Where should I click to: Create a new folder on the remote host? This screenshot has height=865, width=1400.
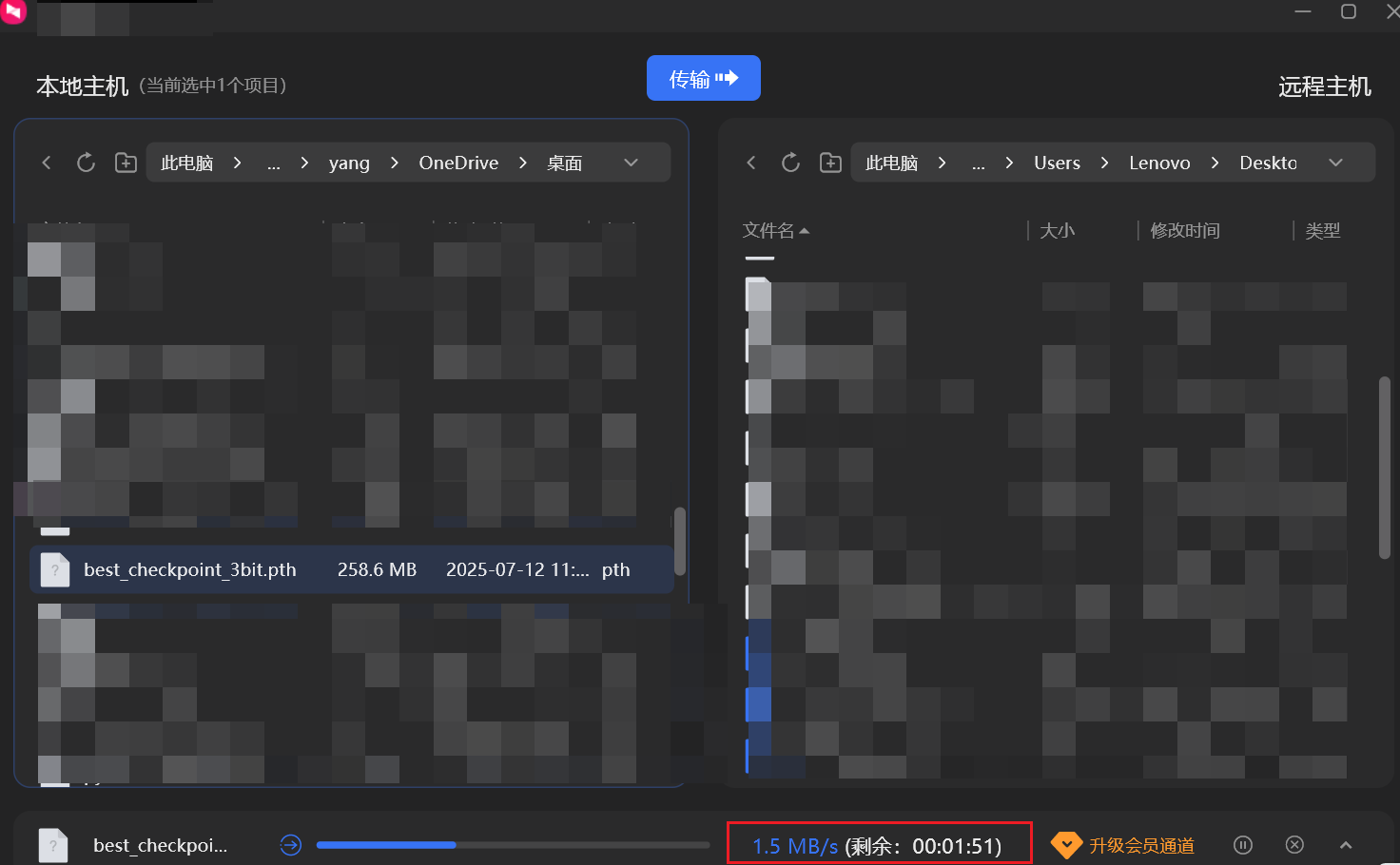(830, 163)
